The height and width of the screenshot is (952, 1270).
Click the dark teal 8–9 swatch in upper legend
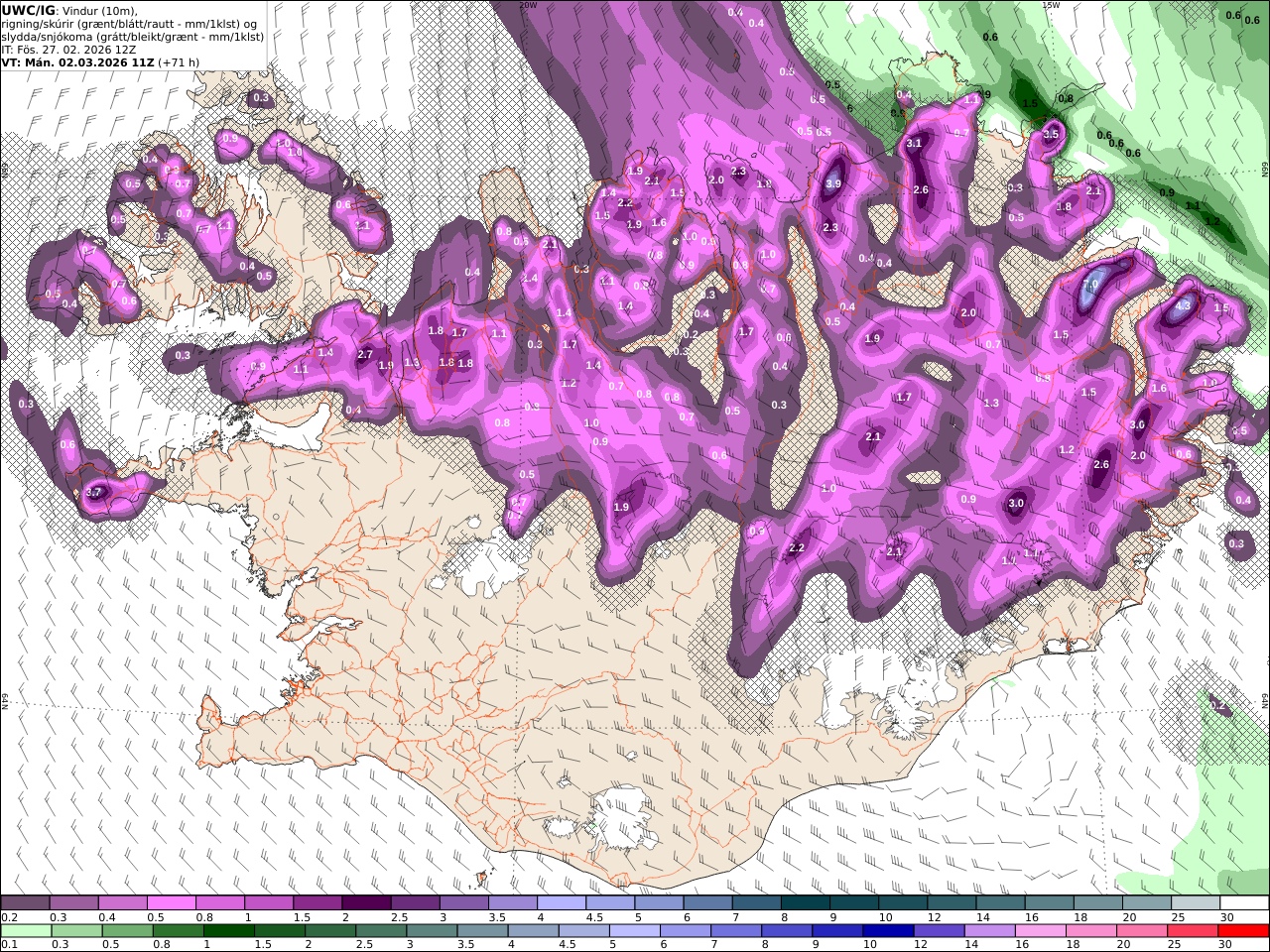coord(805,903)
